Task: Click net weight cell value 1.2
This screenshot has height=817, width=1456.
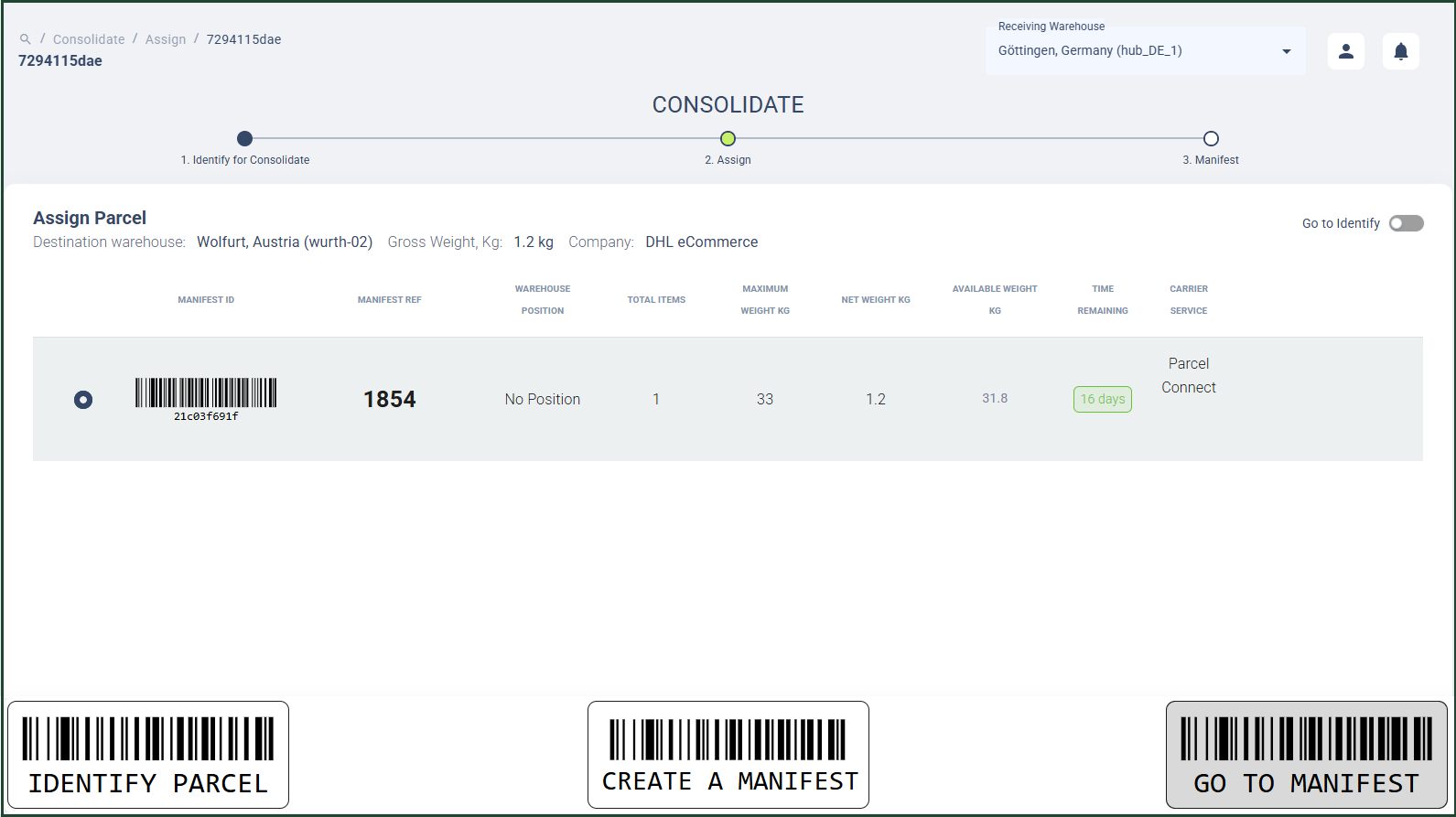Action: 876,400
